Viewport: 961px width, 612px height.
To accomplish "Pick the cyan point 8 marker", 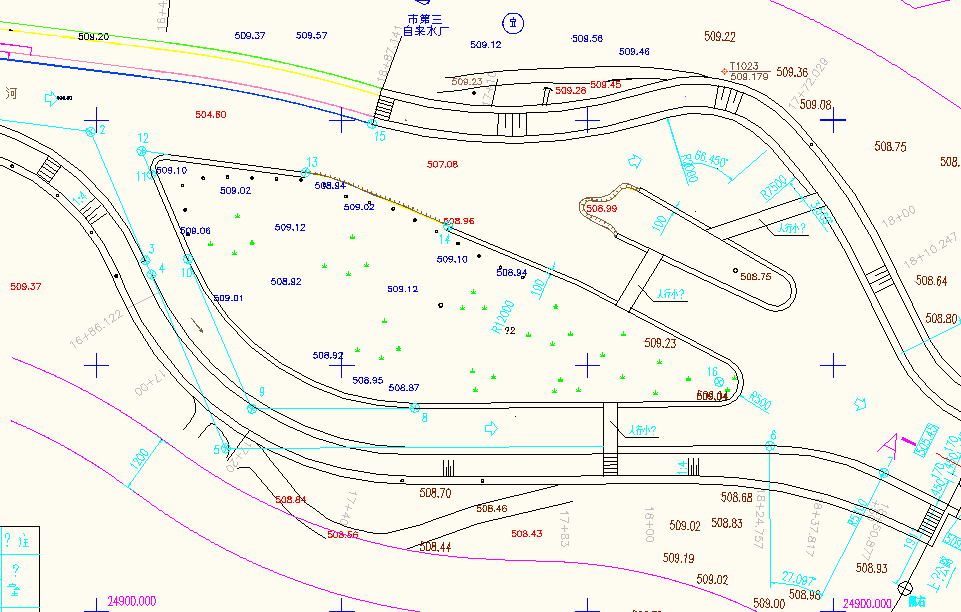I will tap(413, 407).
